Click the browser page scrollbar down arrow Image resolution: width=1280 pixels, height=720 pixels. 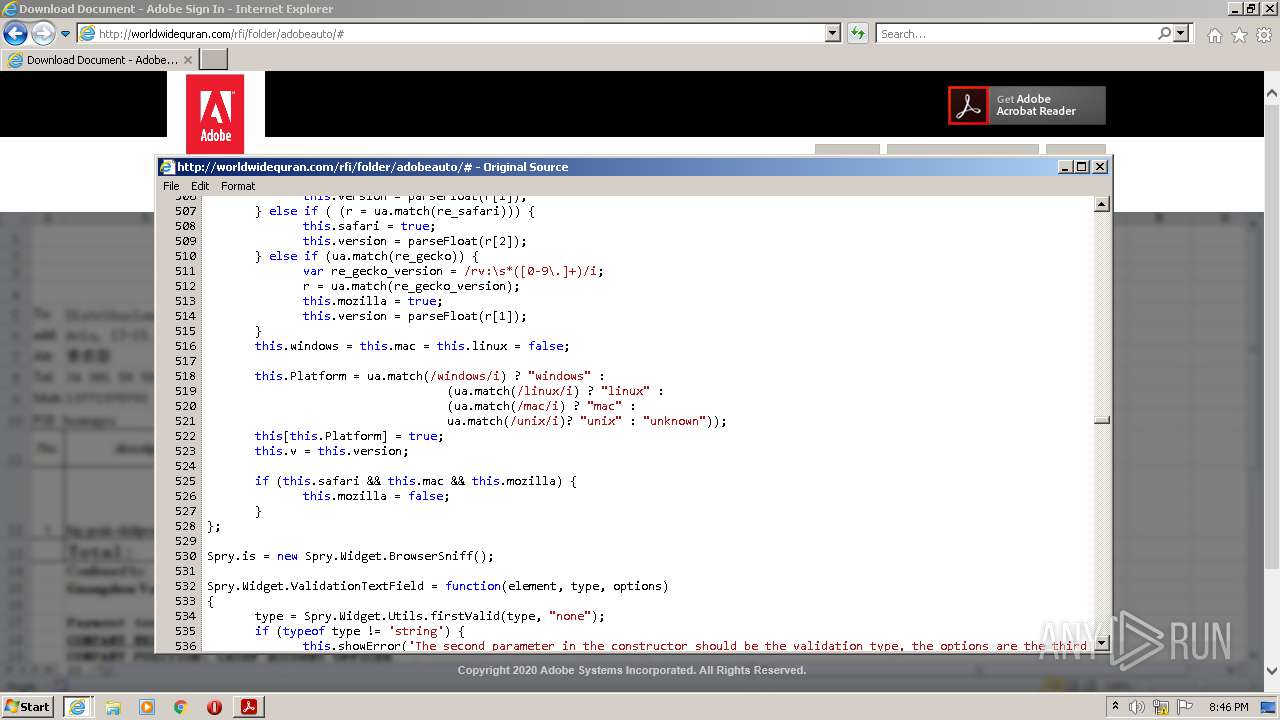[x=1272, y=670]
